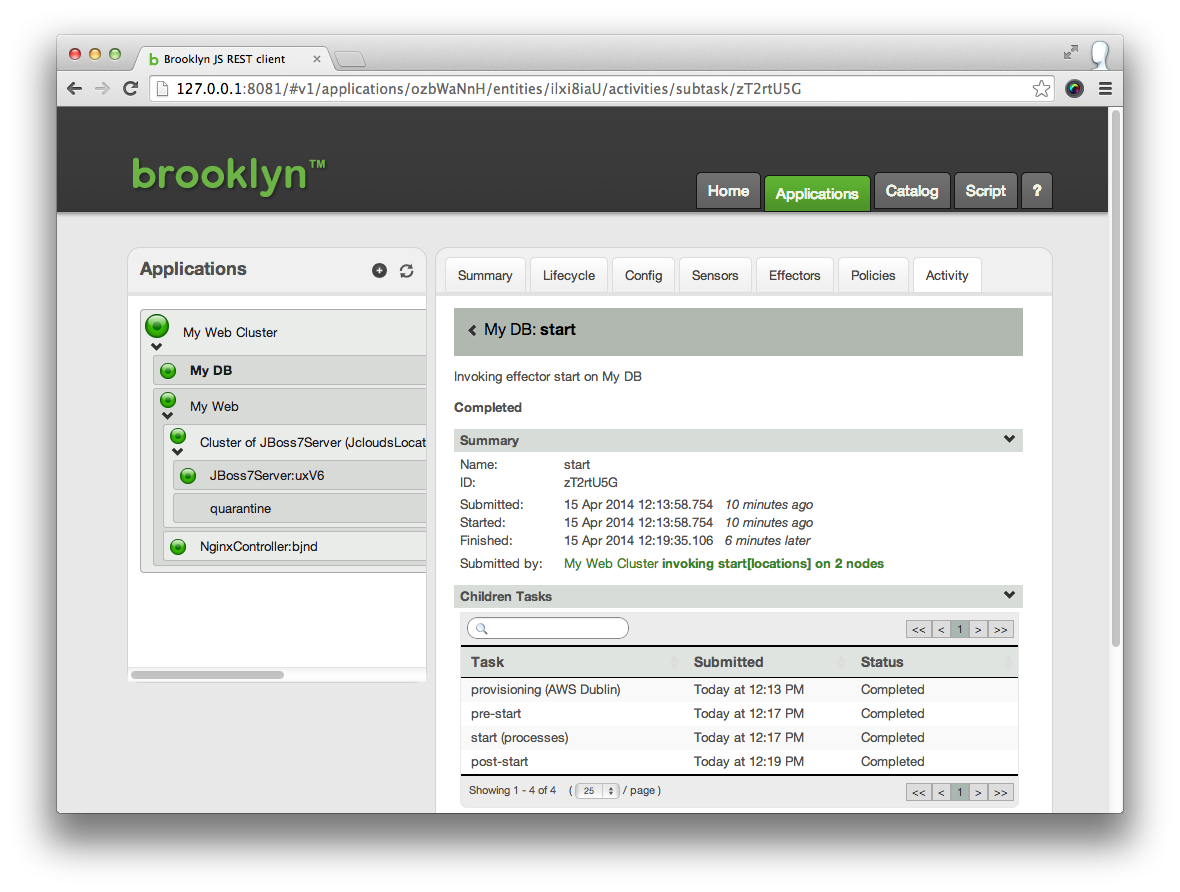
Task: Select JBoss7Server:uxV6 in the tree
Action: [x=266, y=476]
